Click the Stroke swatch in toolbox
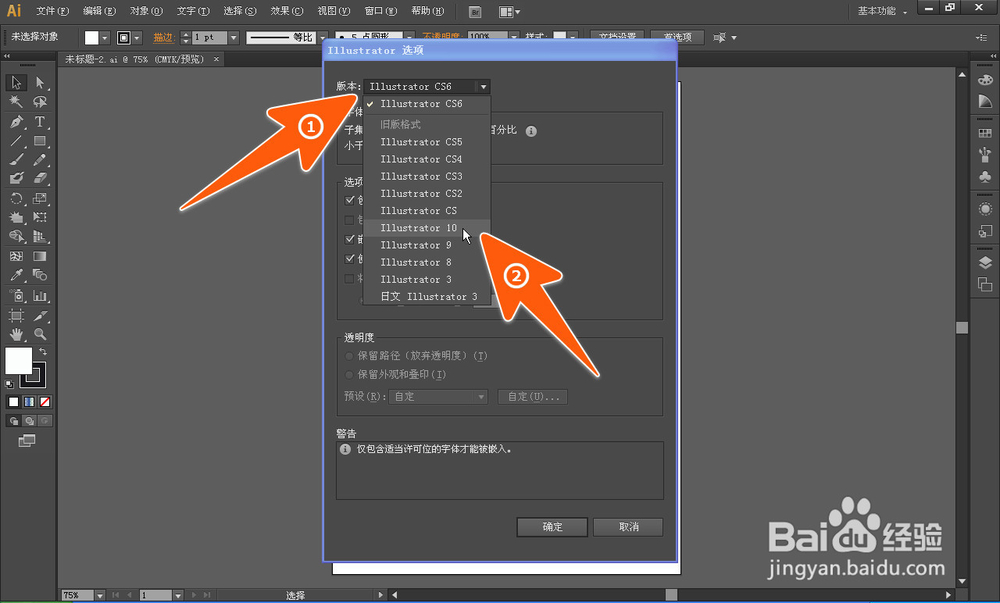 click(x=33, y=374)
